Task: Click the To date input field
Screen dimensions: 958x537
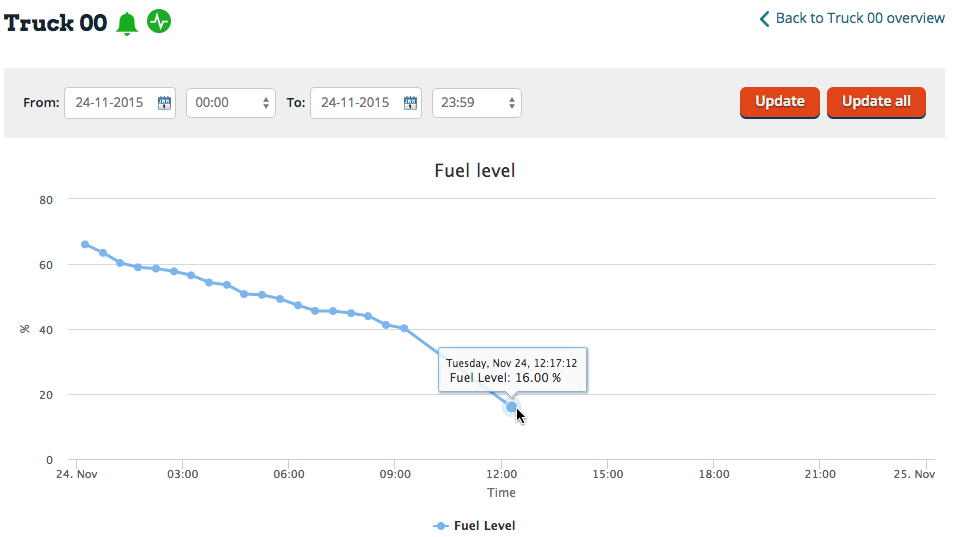Action: [356, 103]
